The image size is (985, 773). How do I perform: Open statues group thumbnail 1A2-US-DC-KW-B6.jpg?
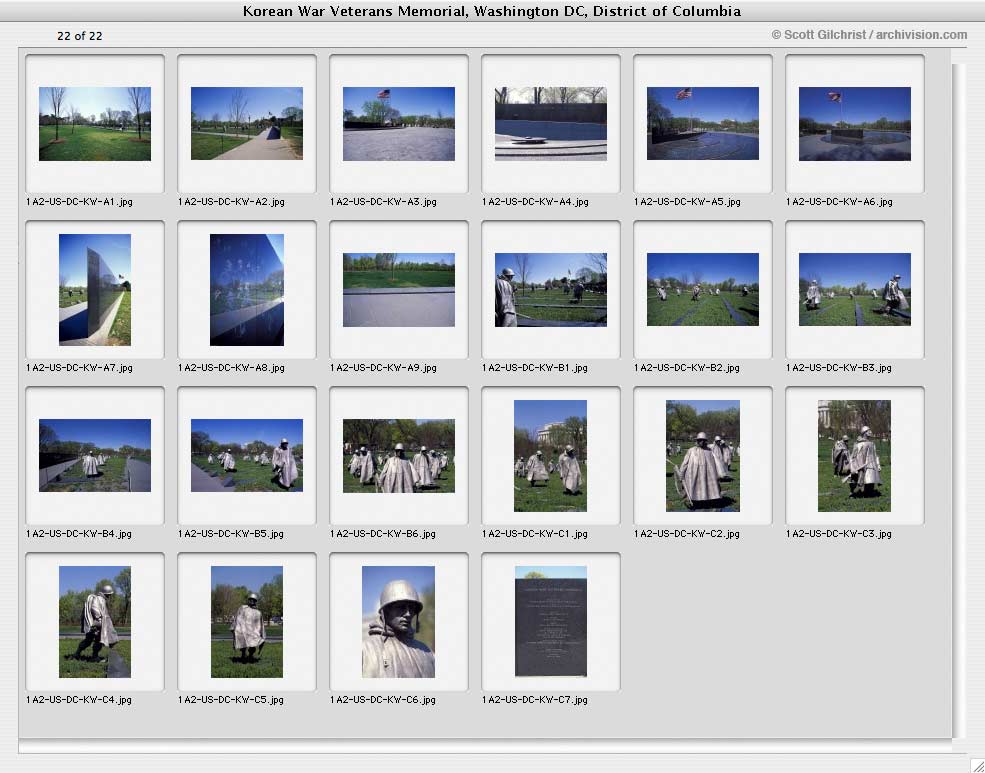tap(399, 456)
